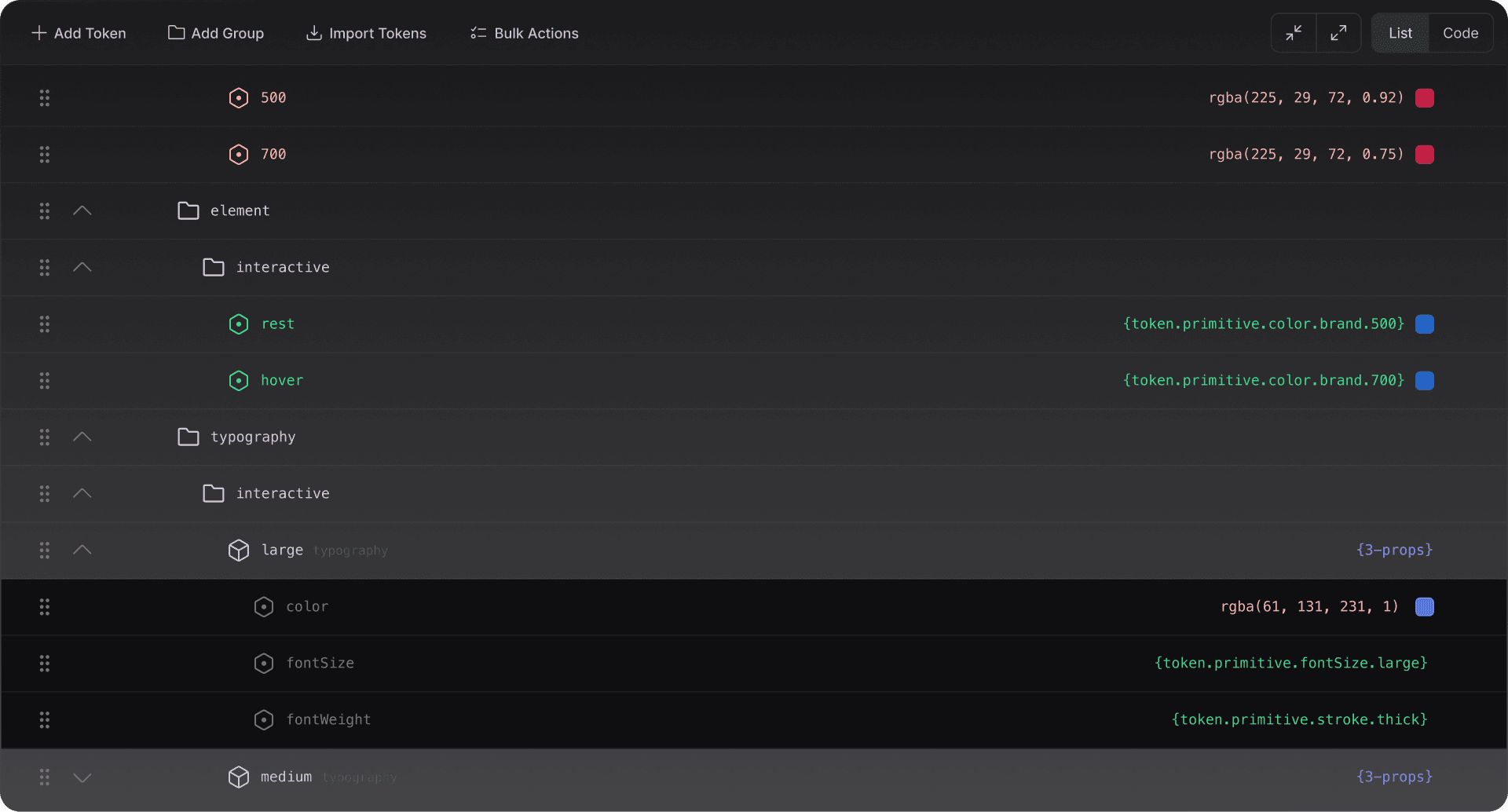Select the value rgba(225, 29, 72, 0.75)
Image resolution: width=1508 pixels, height=812 pixels.
pos(1306,155)
